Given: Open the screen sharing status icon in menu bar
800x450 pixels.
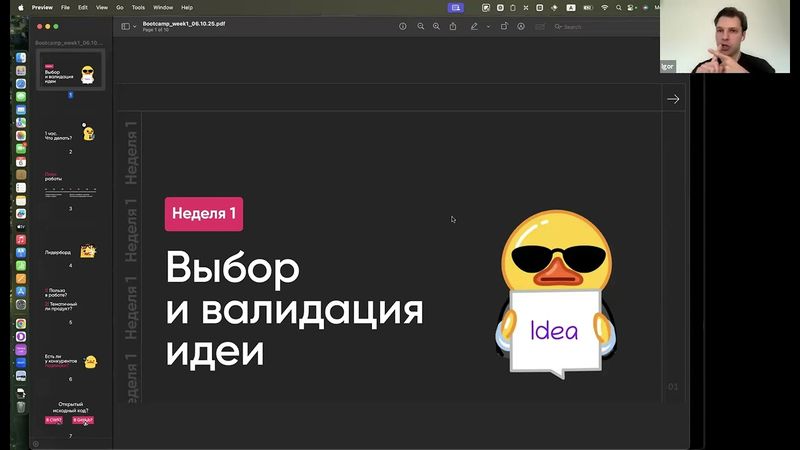Looking at the screenshot, I should pyautogui.click(x=456, y=8).
